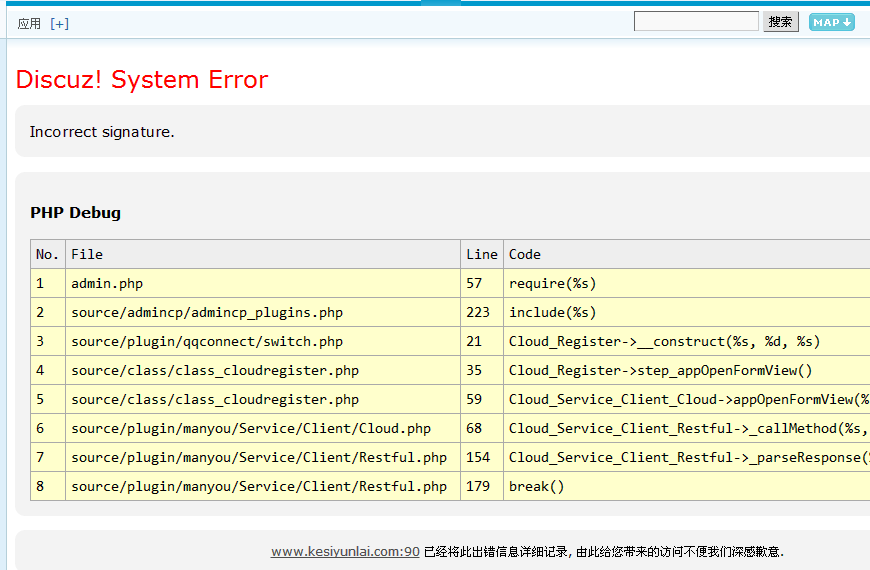Image resolution: width=870 pixels, height=570 pixels.
Task: Select the 'Discuz! System Error' heading
Action: click(x=142, y=79)
